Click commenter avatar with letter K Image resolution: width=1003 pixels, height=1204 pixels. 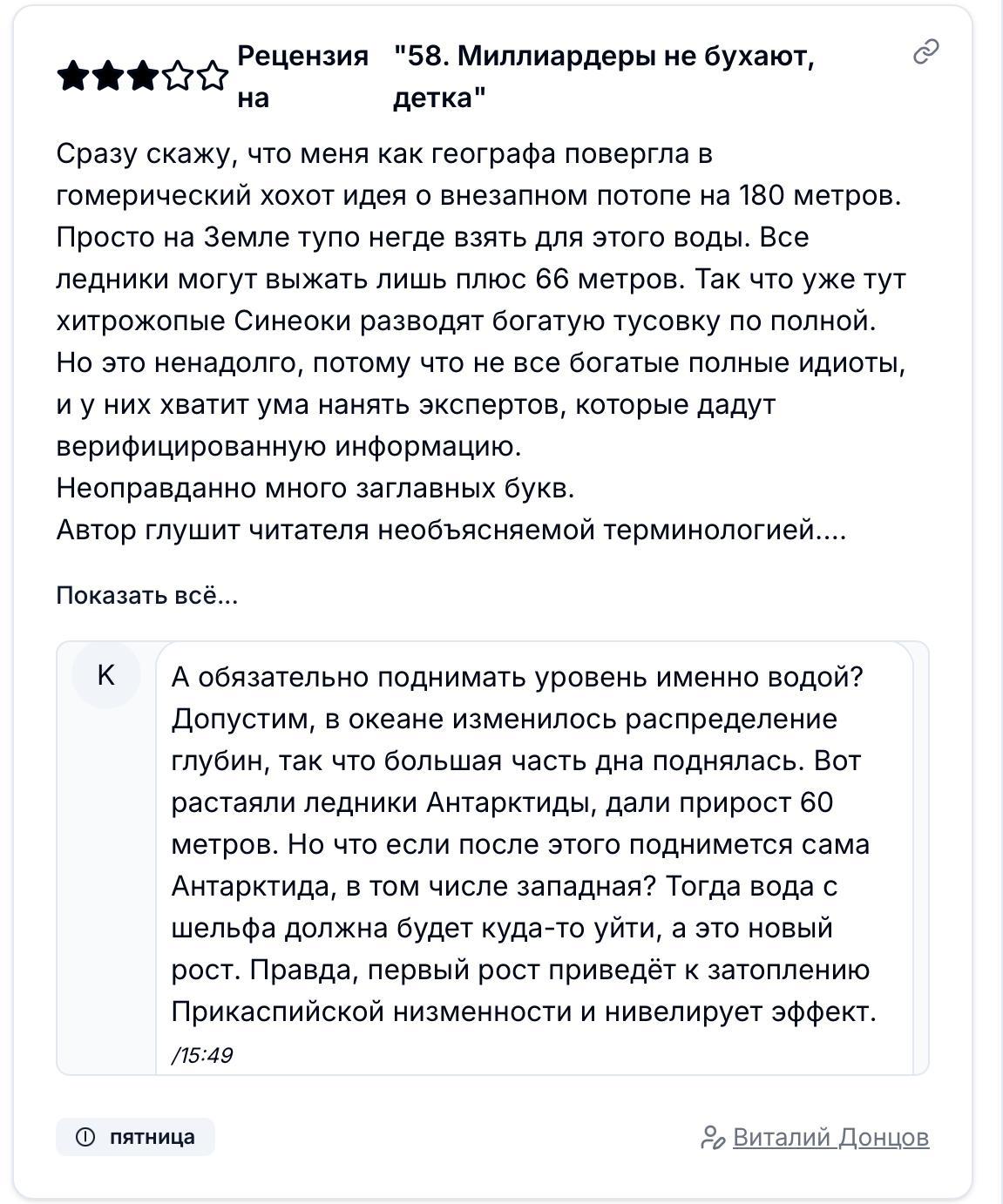coord(106,675)
